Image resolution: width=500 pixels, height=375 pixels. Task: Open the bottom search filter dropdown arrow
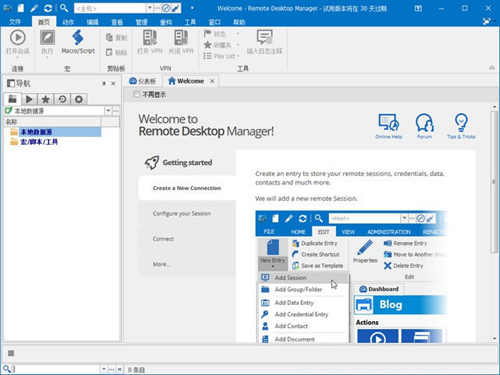tap(104, 369)
